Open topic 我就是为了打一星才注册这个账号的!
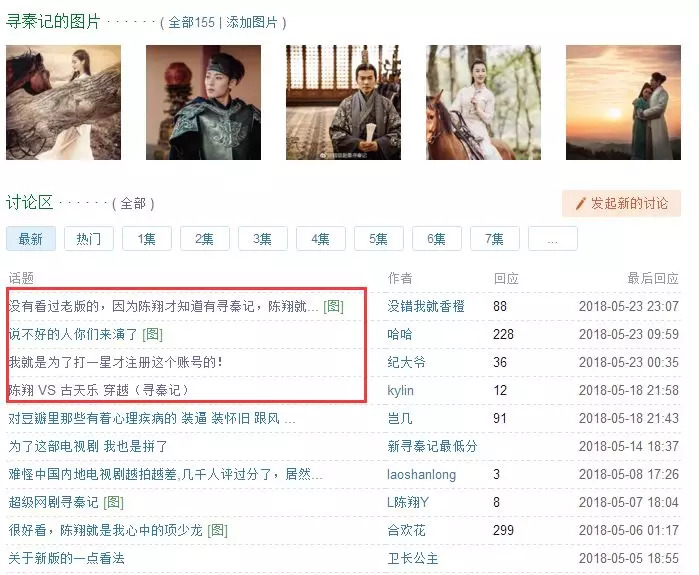The image size is (699, 575). pyautogui.click(x=115, y=362)
